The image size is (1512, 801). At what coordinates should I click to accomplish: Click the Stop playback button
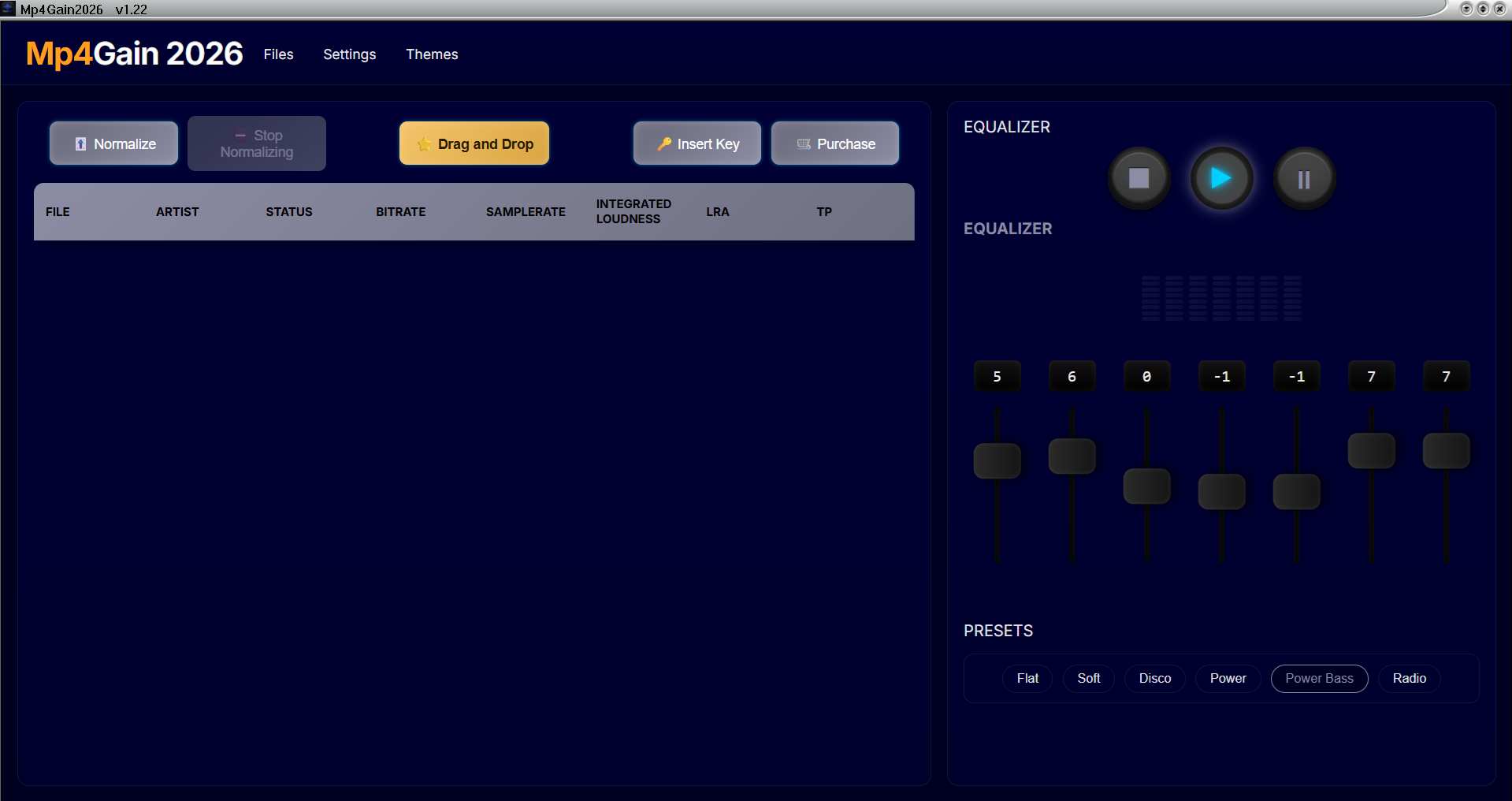coord(1139,178)
